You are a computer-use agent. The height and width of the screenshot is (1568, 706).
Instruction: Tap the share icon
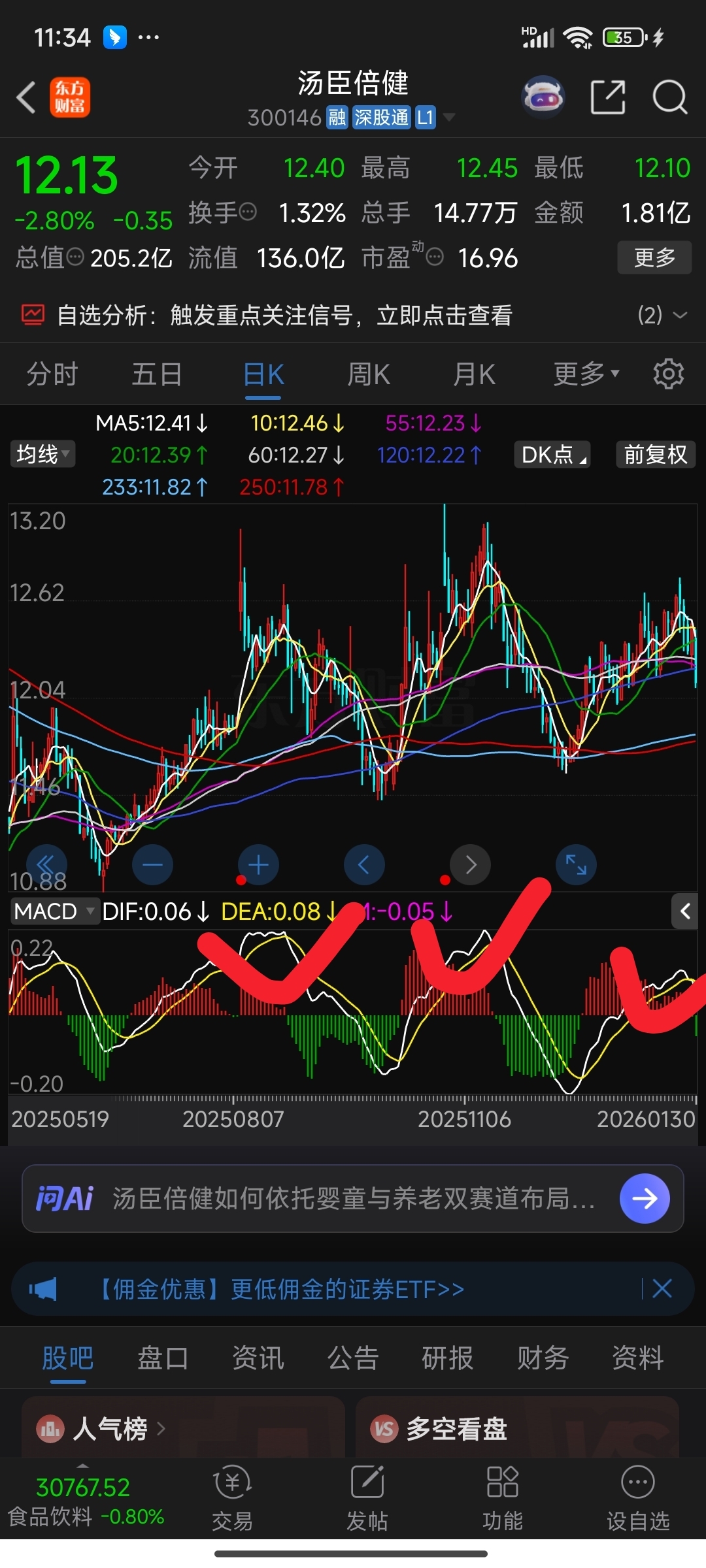(x=608, y=97)
